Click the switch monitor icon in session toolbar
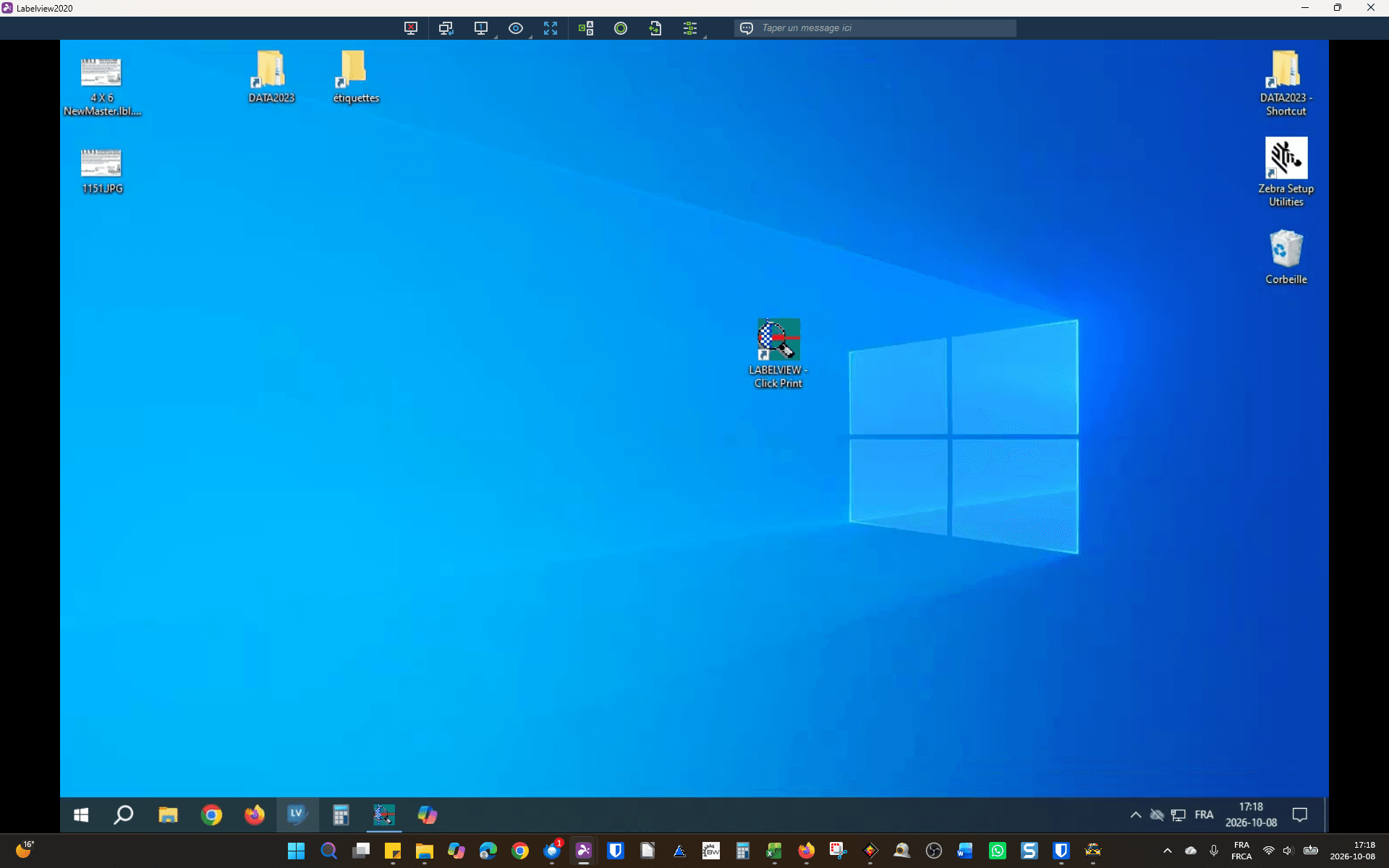1389x868 pixels. [x=446, y=28]
